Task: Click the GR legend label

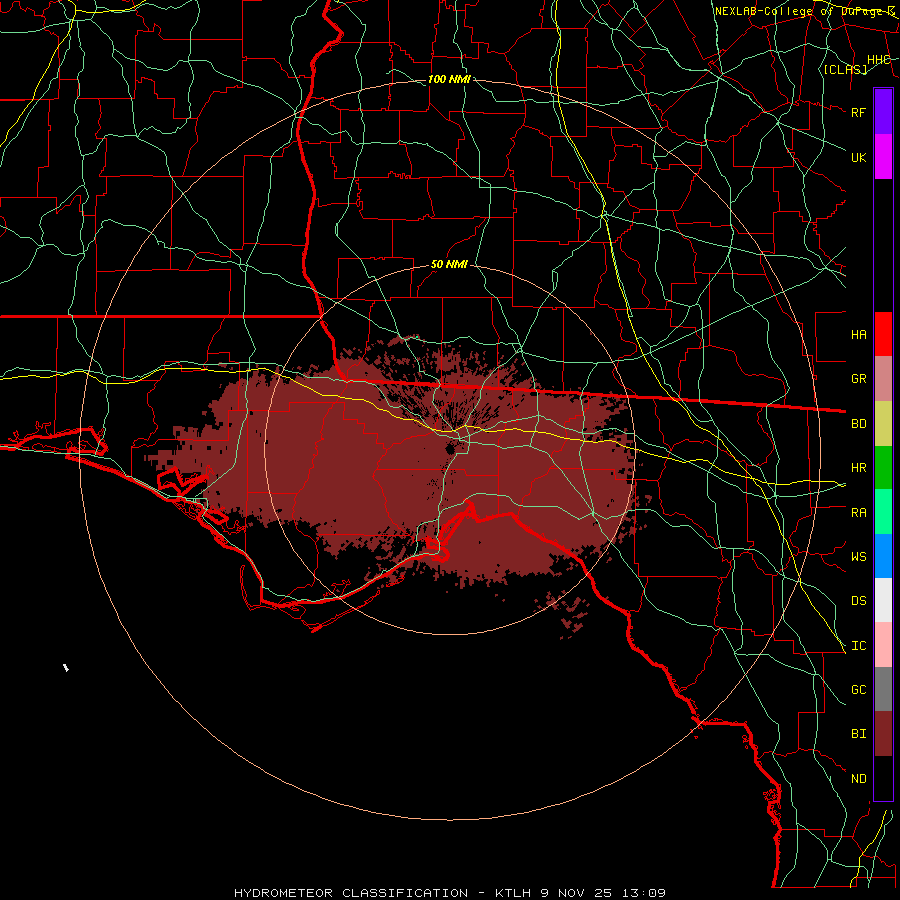Action: (859, 379)
